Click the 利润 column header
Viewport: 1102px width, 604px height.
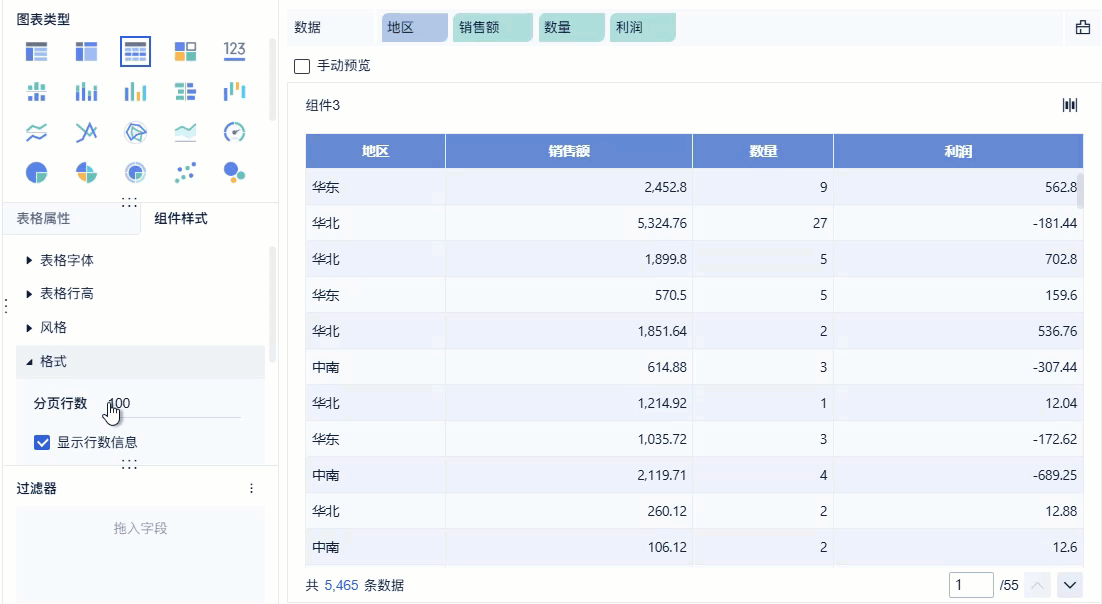coord(958,151)
